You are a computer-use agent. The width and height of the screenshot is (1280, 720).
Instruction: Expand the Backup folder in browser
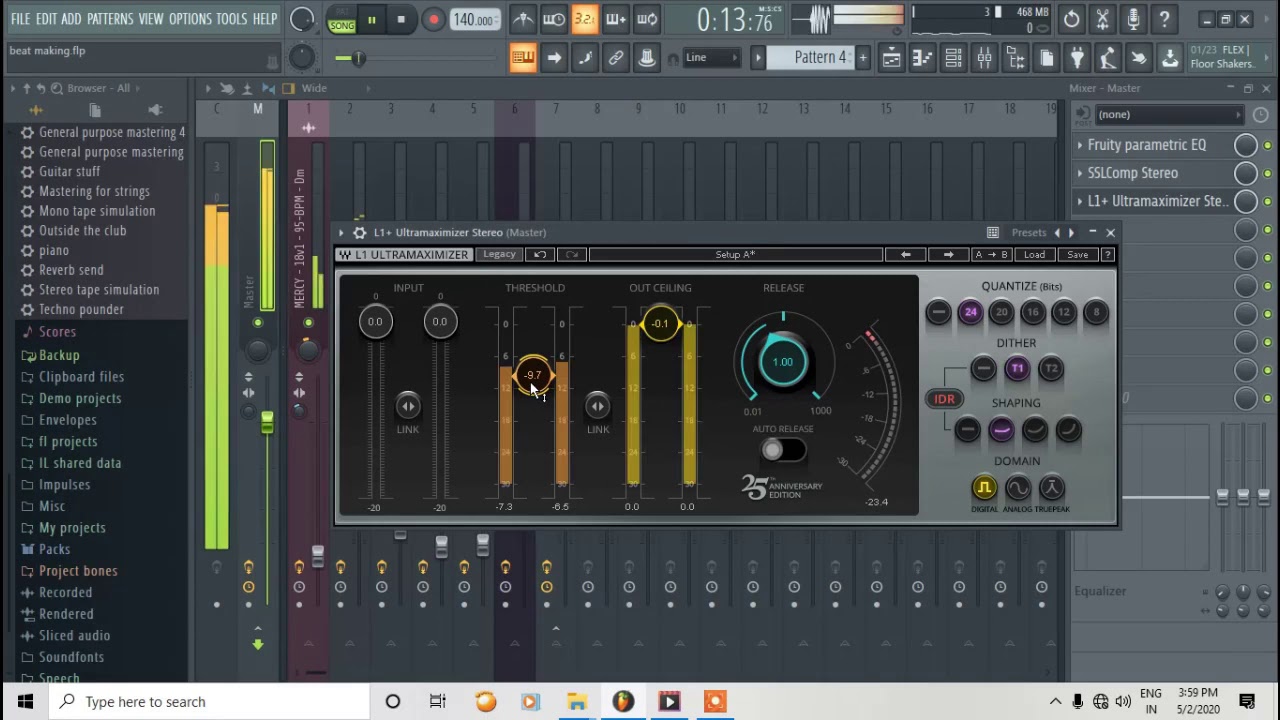pos(59,355)
